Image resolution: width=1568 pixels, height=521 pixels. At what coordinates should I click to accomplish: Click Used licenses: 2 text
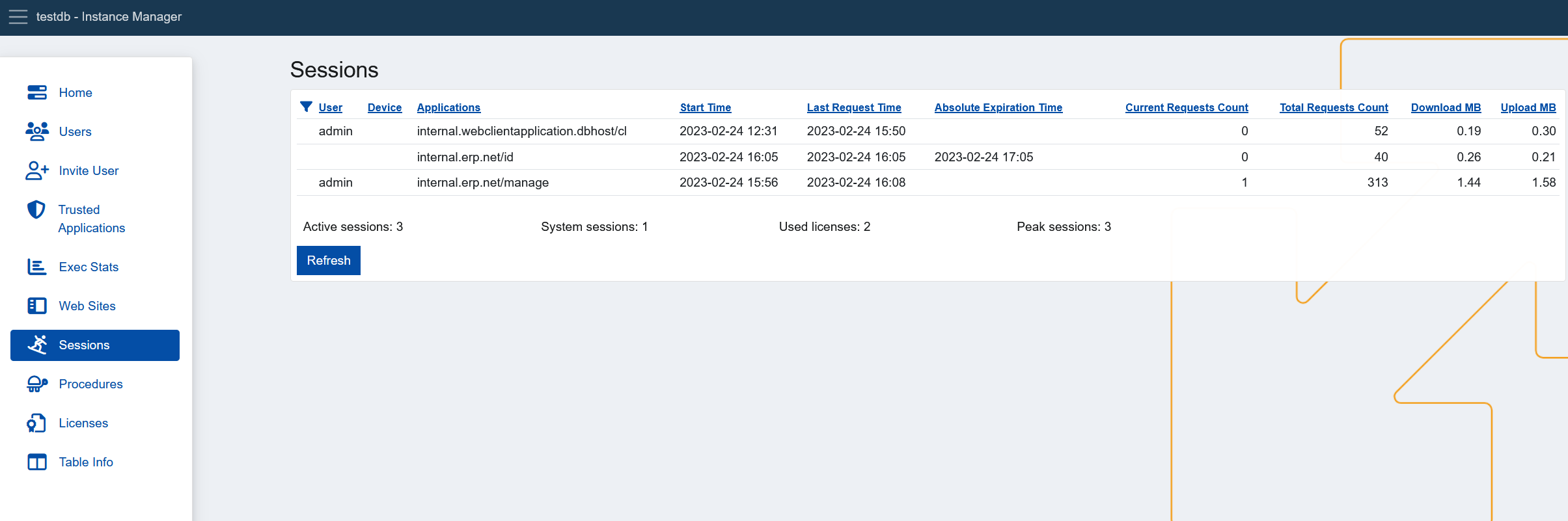click(825, 226)
